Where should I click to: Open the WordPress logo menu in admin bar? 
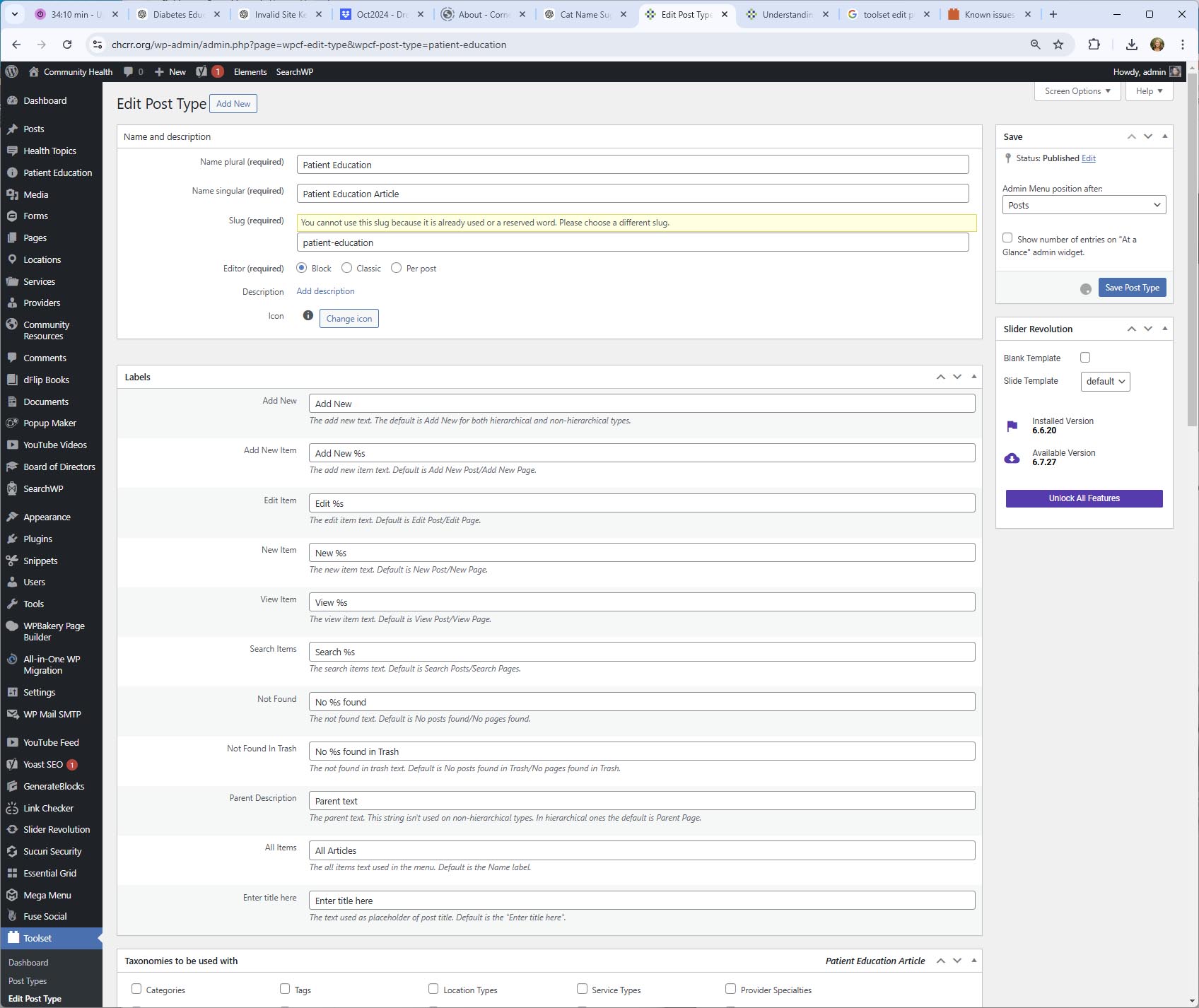[11, 71]
